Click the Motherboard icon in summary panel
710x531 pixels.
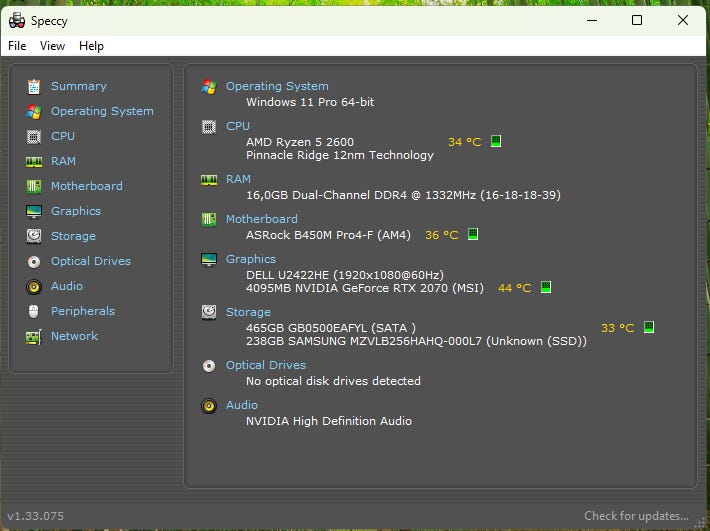point(209,220)
